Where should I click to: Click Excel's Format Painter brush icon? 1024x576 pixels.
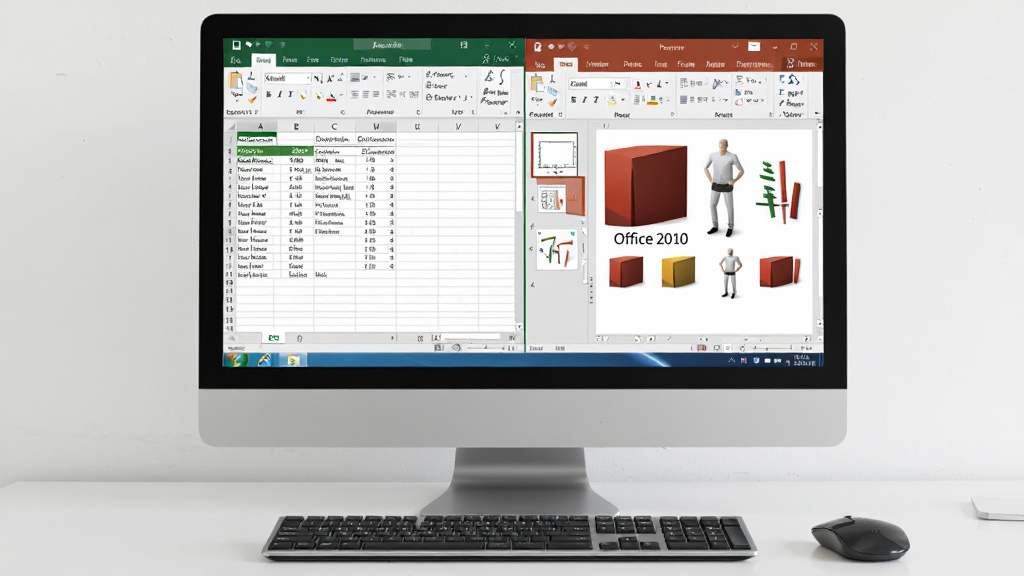pyautogui.click(x=252, y=99)
